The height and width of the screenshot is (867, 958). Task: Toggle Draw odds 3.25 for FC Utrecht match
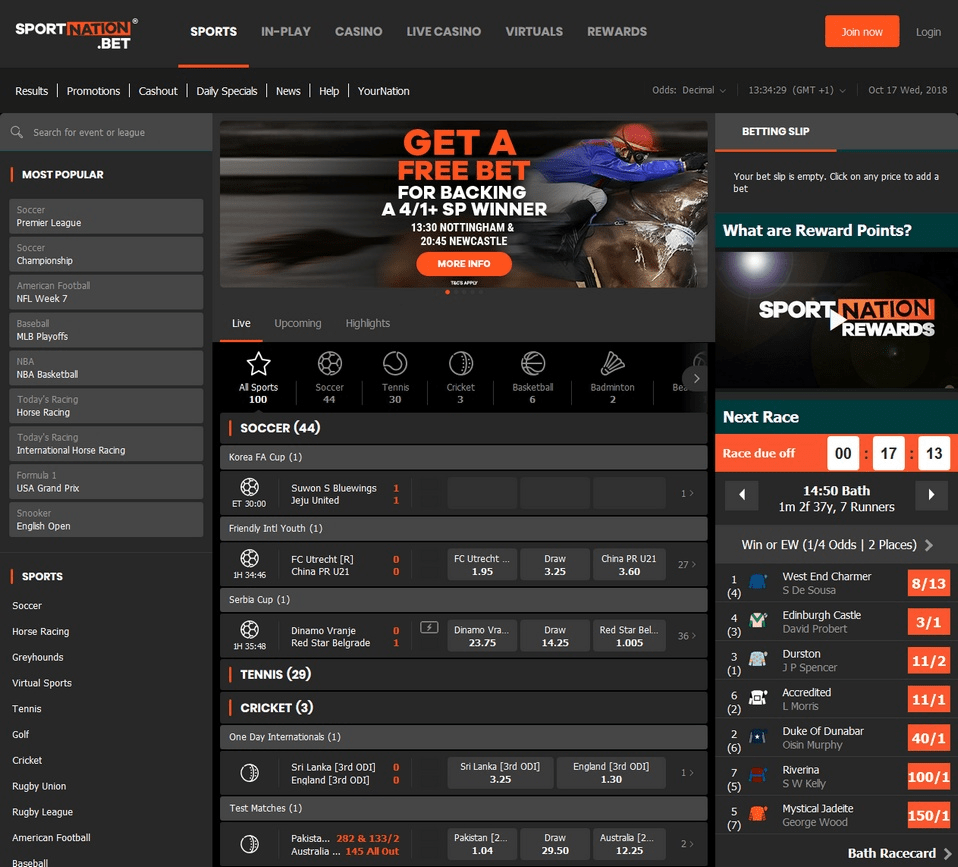click(554, 564)
